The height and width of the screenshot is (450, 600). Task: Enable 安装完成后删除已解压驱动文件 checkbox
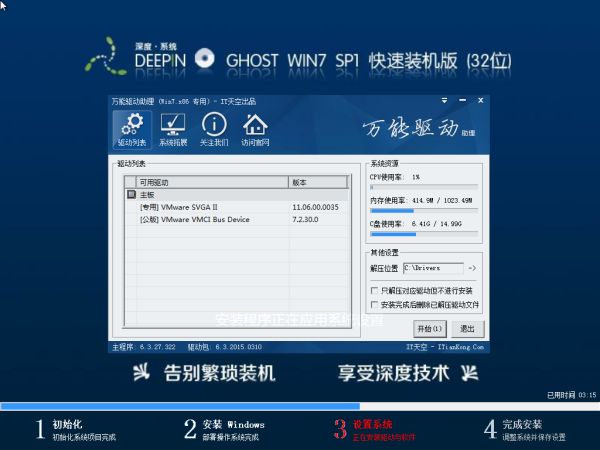coord(374,305)
